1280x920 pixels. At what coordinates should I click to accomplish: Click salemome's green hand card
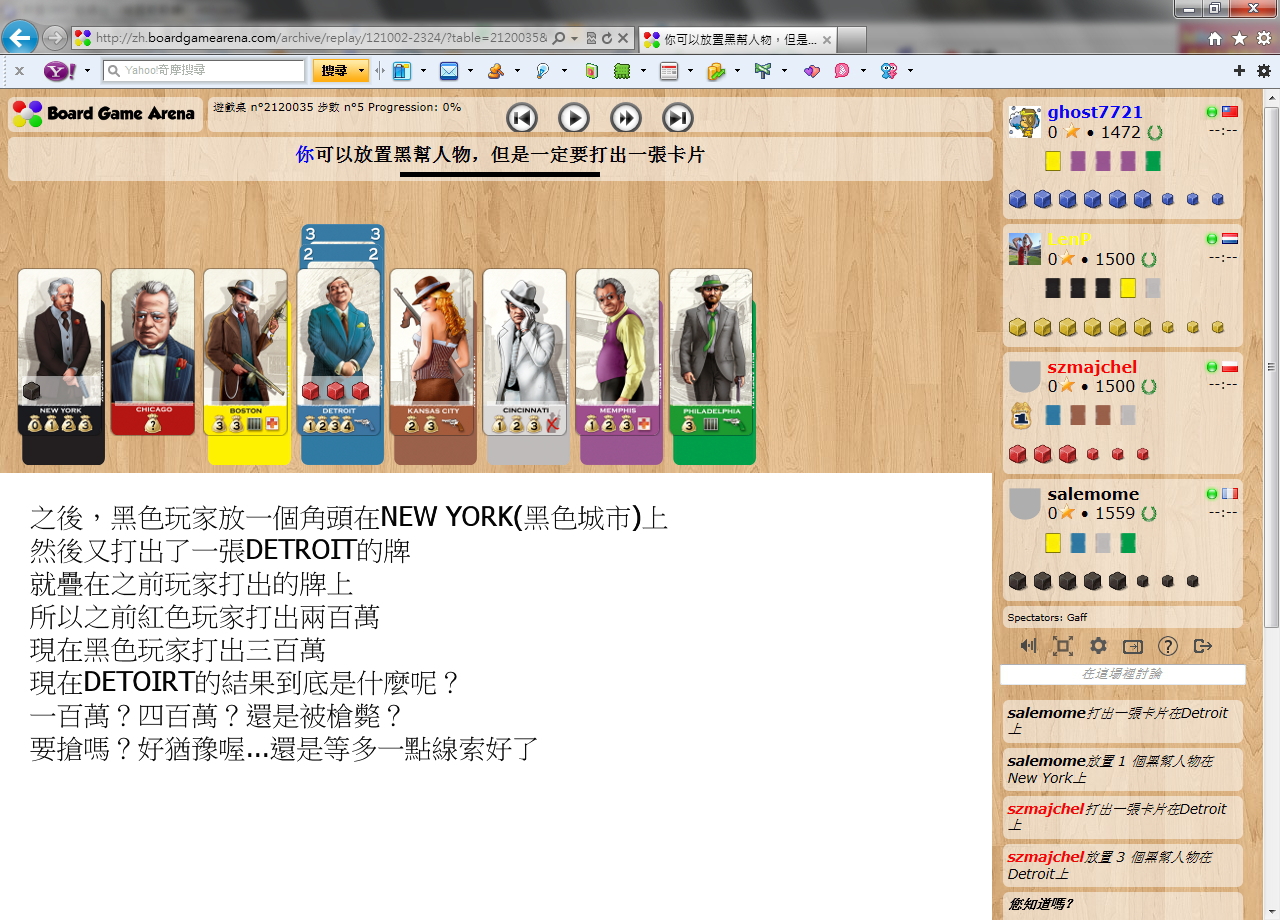point(1128,543)
